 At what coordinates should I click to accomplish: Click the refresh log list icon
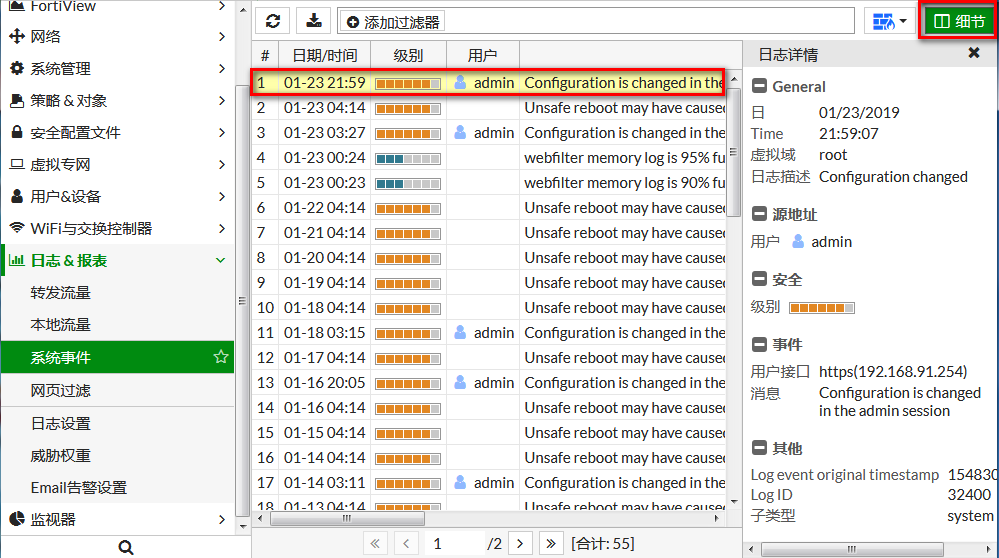pos(272,21)
